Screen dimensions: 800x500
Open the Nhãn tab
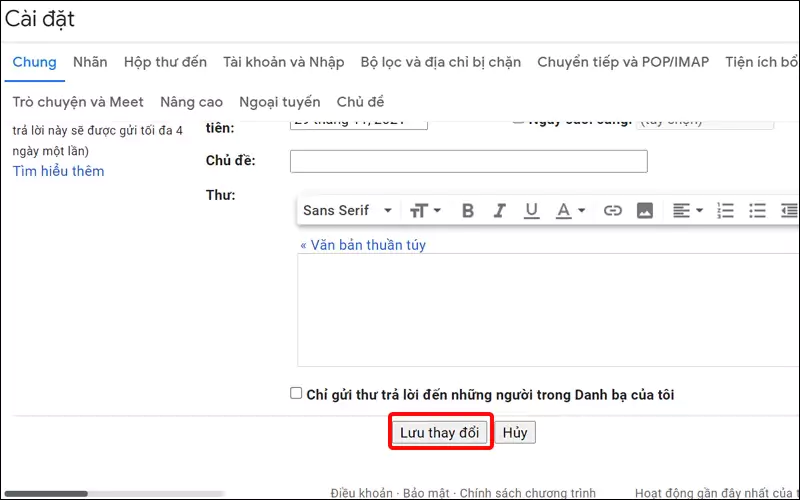point(90,62)
